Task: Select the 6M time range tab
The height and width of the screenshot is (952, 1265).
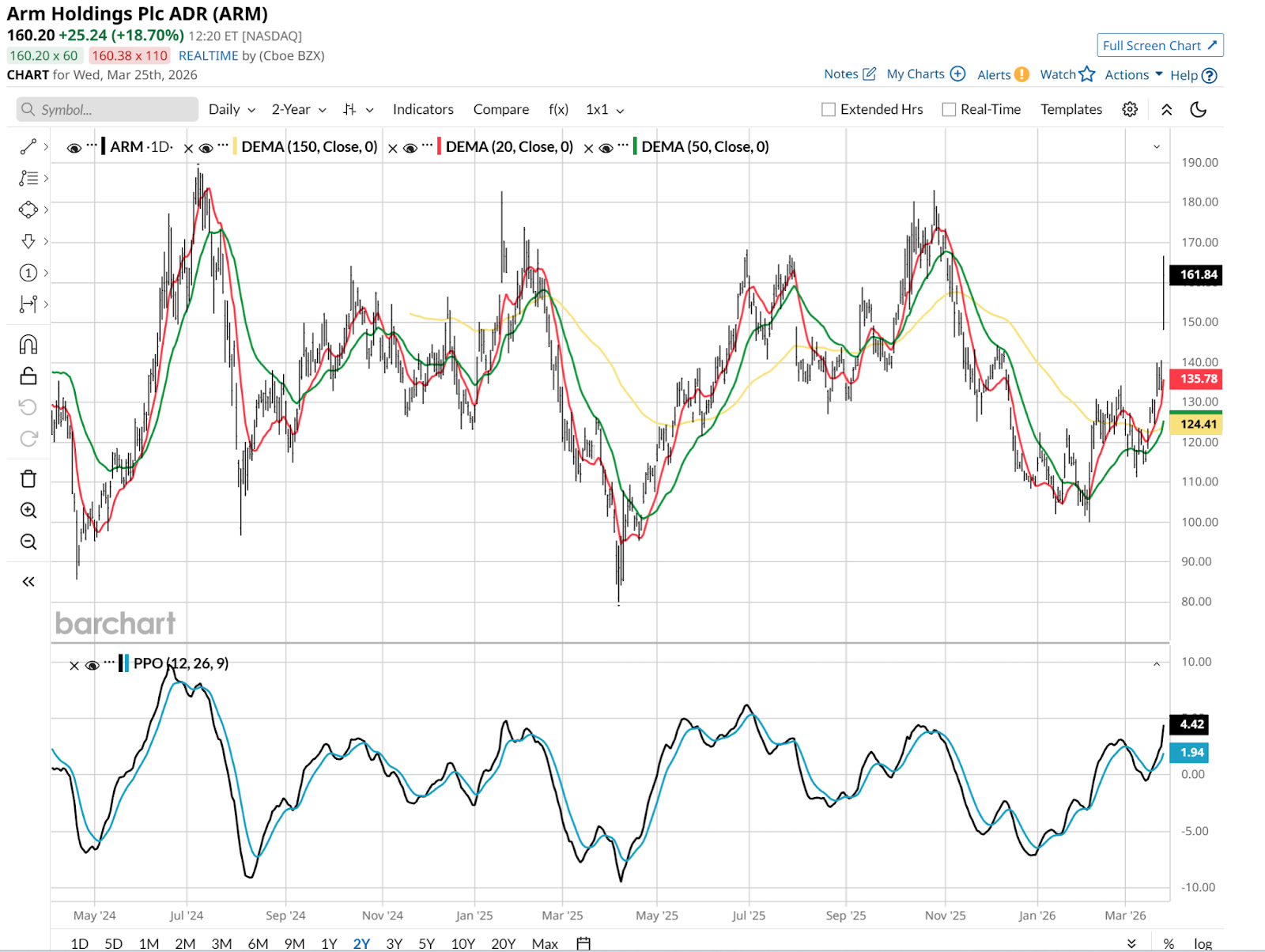Action: (x=258, y=943)
